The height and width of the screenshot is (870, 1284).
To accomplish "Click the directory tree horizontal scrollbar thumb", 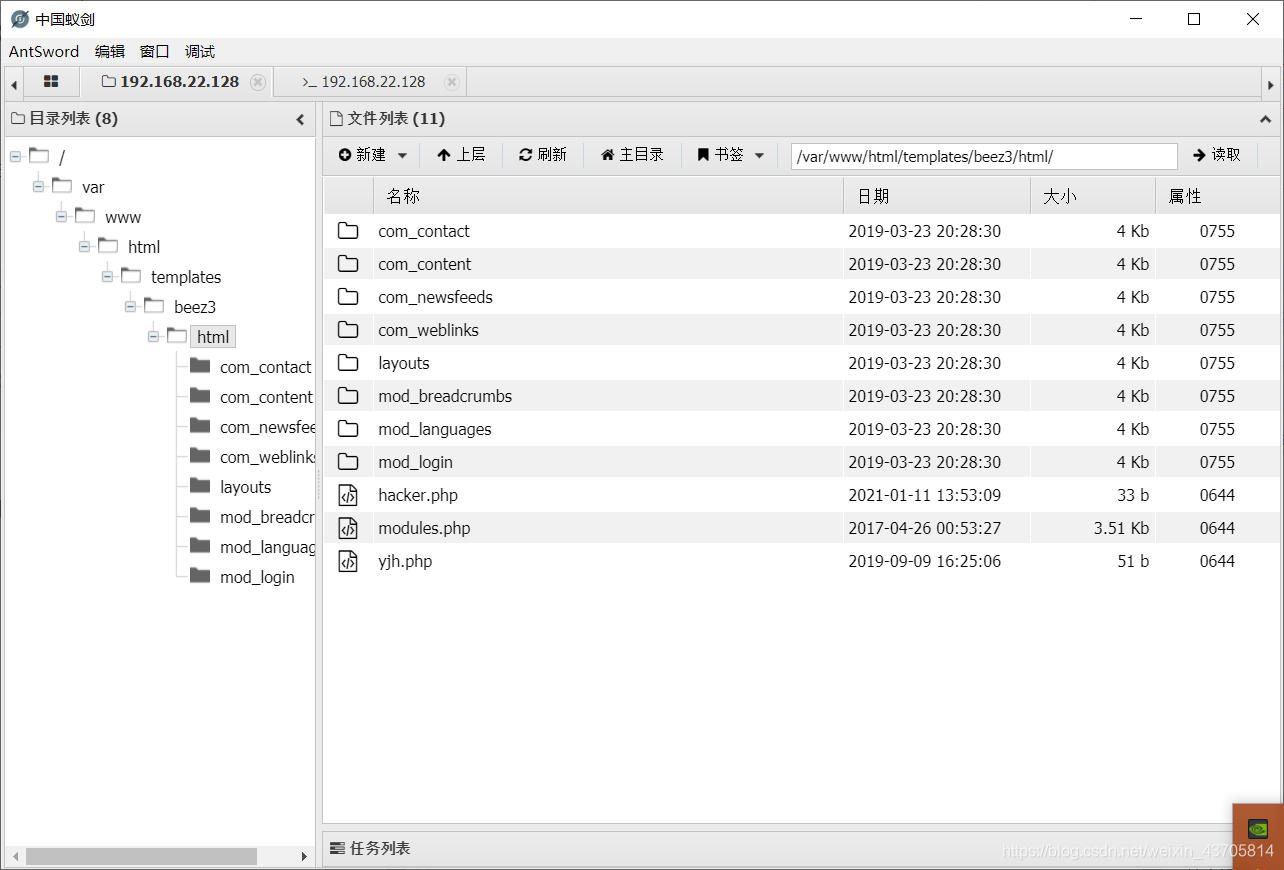I will [x=141, y=857].
